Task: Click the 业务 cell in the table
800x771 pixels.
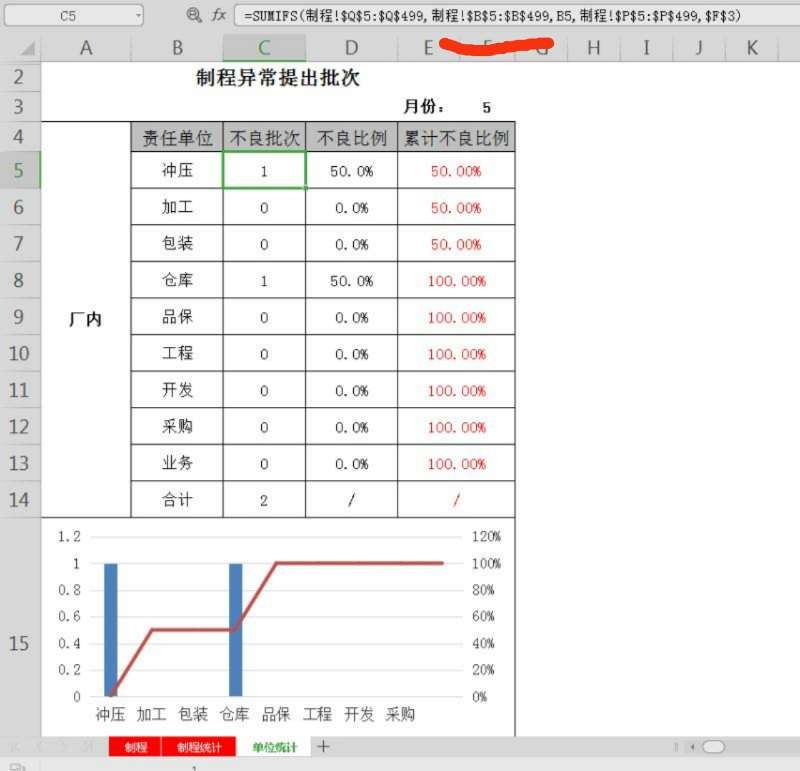Action: (x=177, y=463)
